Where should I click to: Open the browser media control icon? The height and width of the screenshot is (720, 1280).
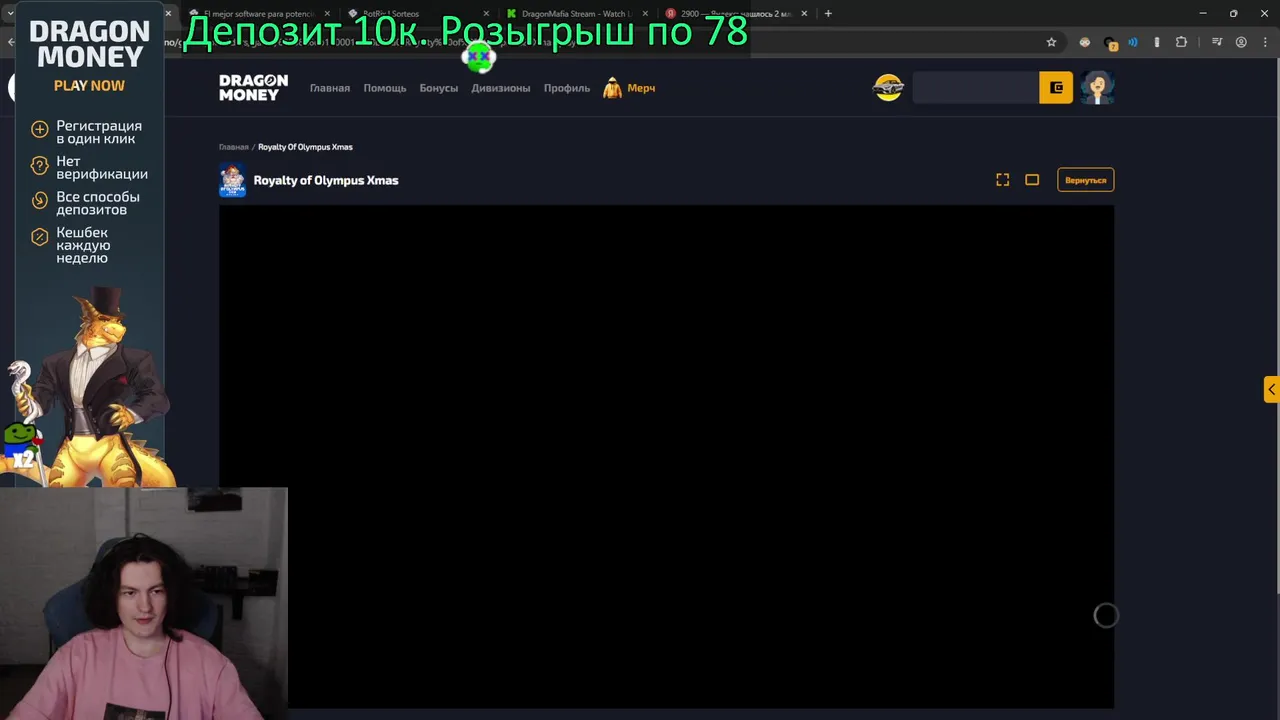coord(1216,42)
